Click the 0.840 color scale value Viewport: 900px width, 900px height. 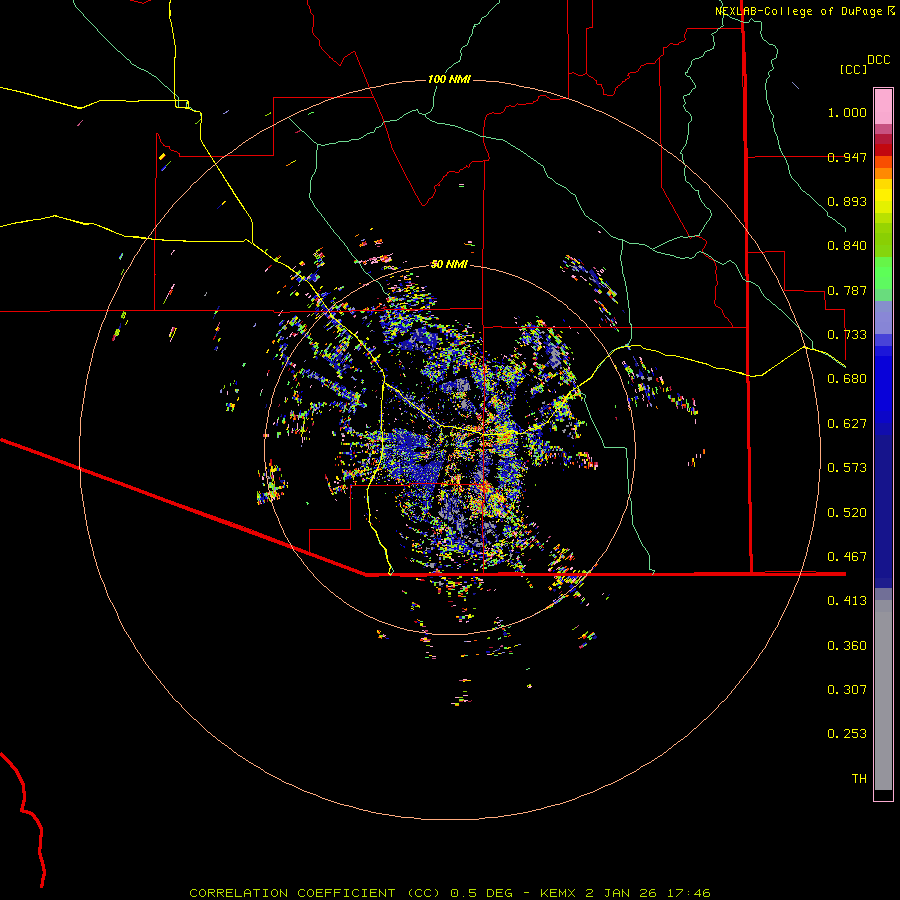(x=847, y=246)
